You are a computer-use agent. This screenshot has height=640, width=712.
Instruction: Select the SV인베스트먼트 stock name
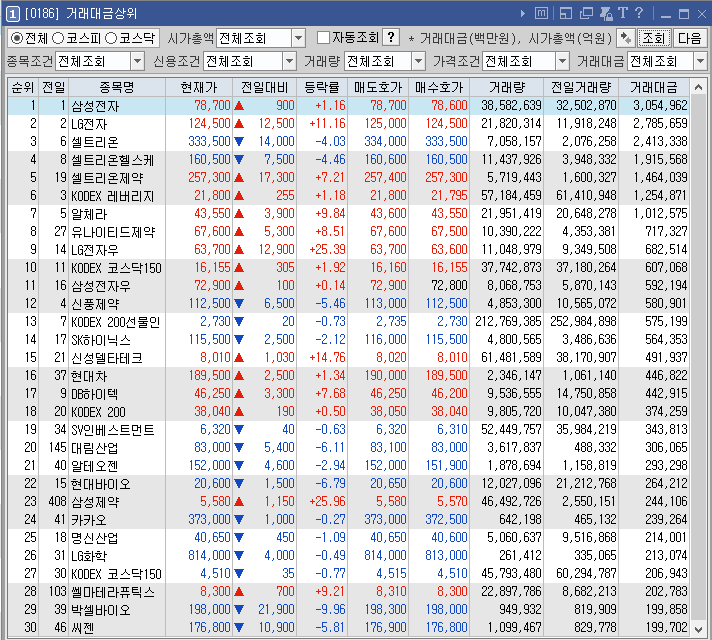[x=113, y=430]
